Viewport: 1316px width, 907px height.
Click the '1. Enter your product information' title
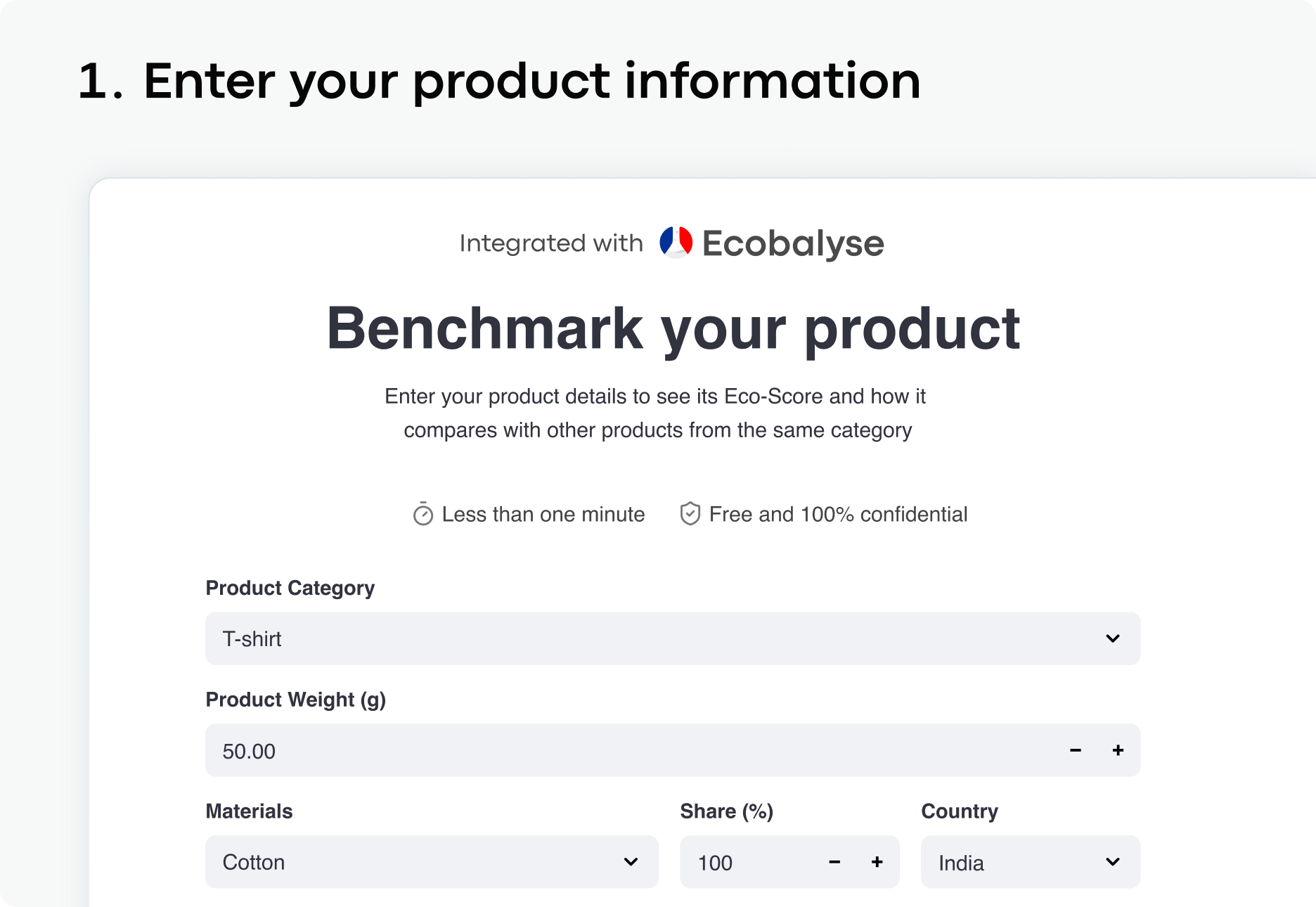(499, 82)
